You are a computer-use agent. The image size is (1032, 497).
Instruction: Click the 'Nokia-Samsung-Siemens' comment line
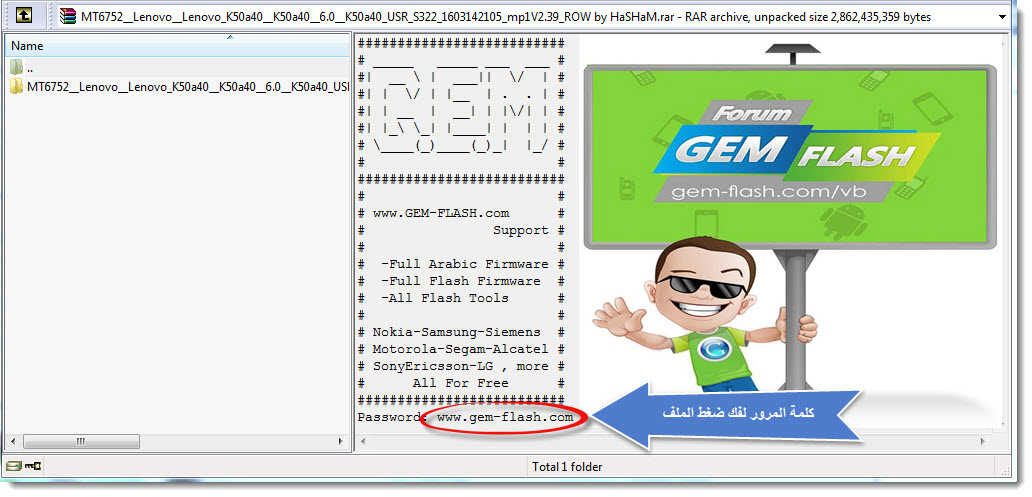point(457,332)
